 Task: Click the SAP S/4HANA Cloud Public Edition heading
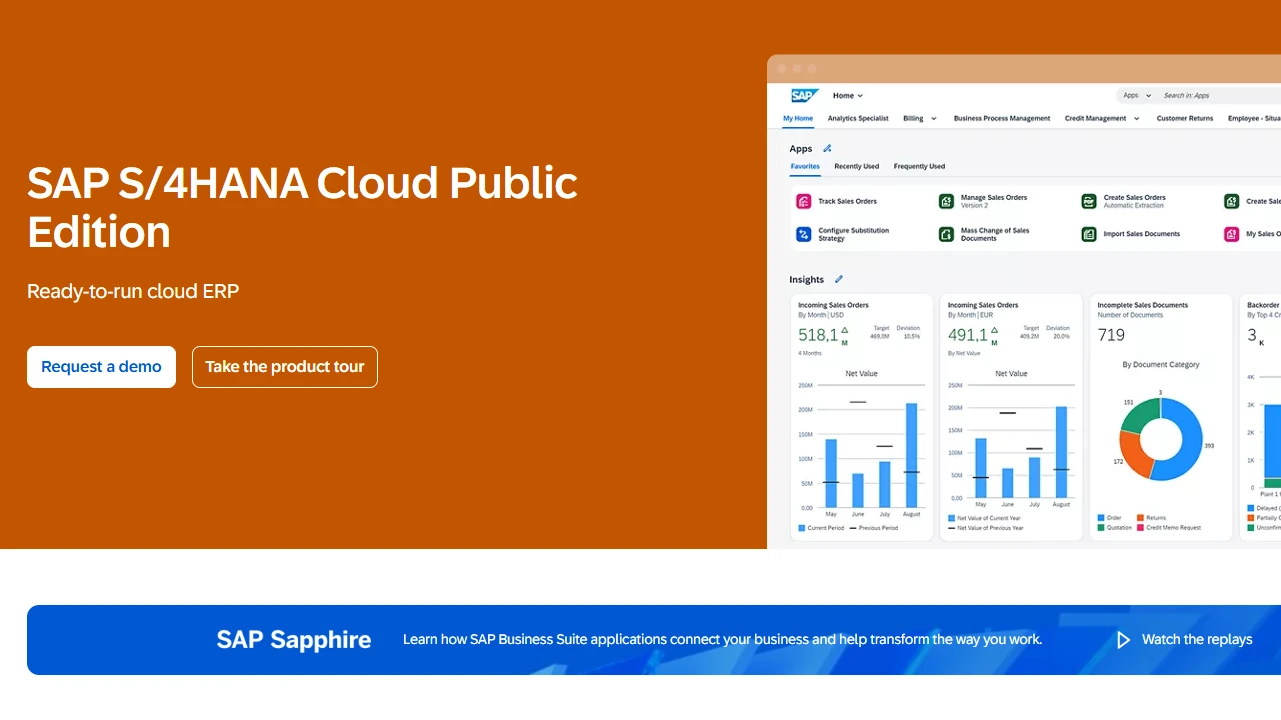coord(303,207)
